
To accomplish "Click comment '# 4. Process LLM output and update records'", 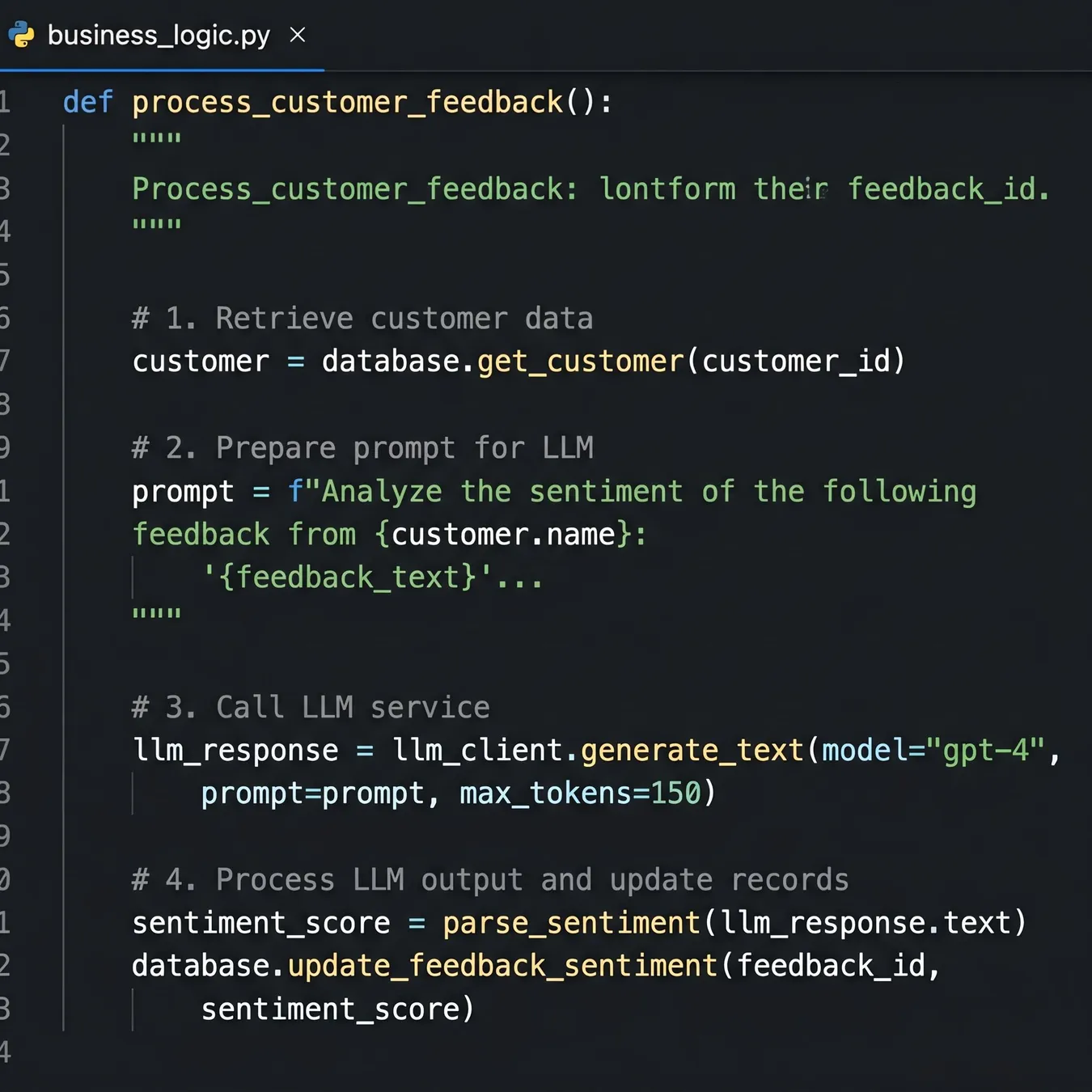I will (x=490, y=880).
